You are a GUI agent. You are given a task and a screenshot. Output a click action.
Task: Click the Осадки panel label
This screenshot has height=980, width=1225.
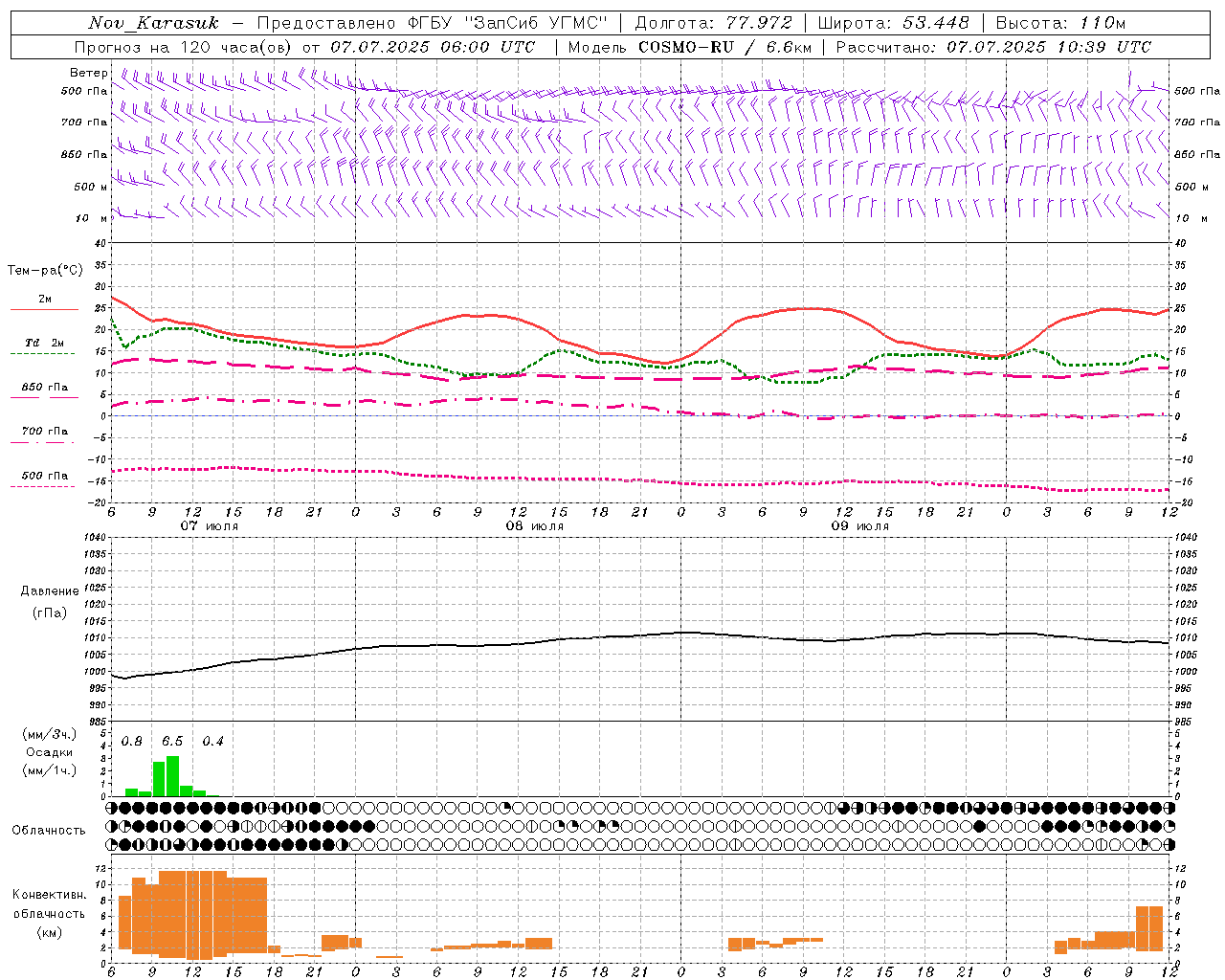coord(49,752)
